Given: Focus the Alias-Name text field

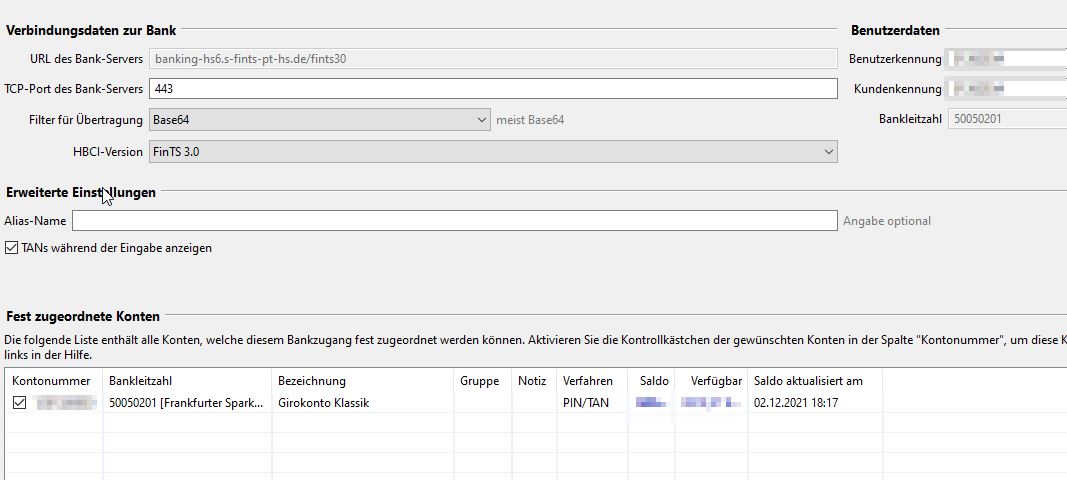Looking at the screenshot, I should [454, 221].
